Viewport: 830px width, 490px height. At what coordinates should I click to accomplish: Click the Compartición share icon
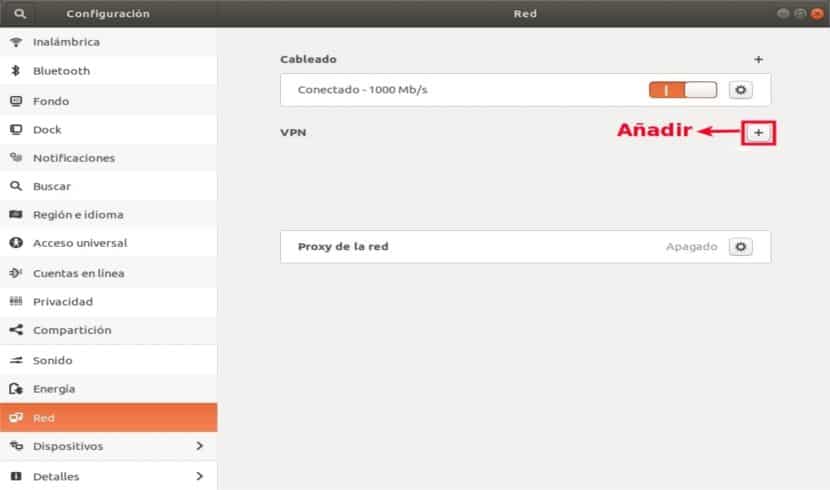click(16, 330)
